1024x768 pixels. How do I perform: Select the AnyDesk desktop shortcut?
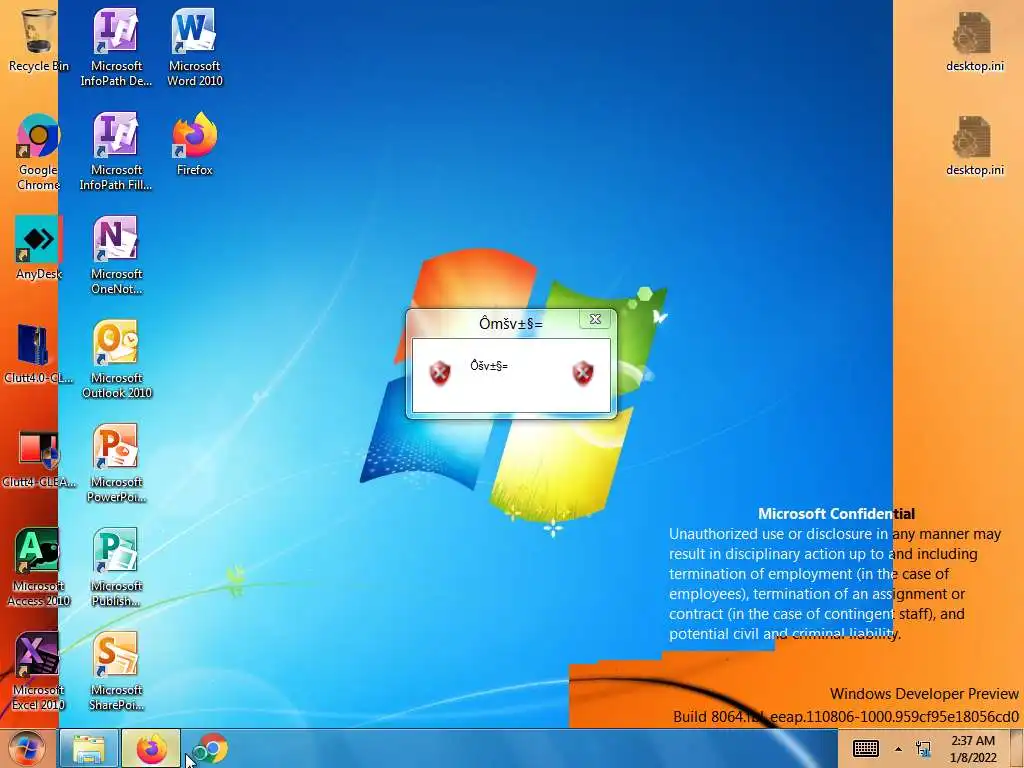[39, 248]
